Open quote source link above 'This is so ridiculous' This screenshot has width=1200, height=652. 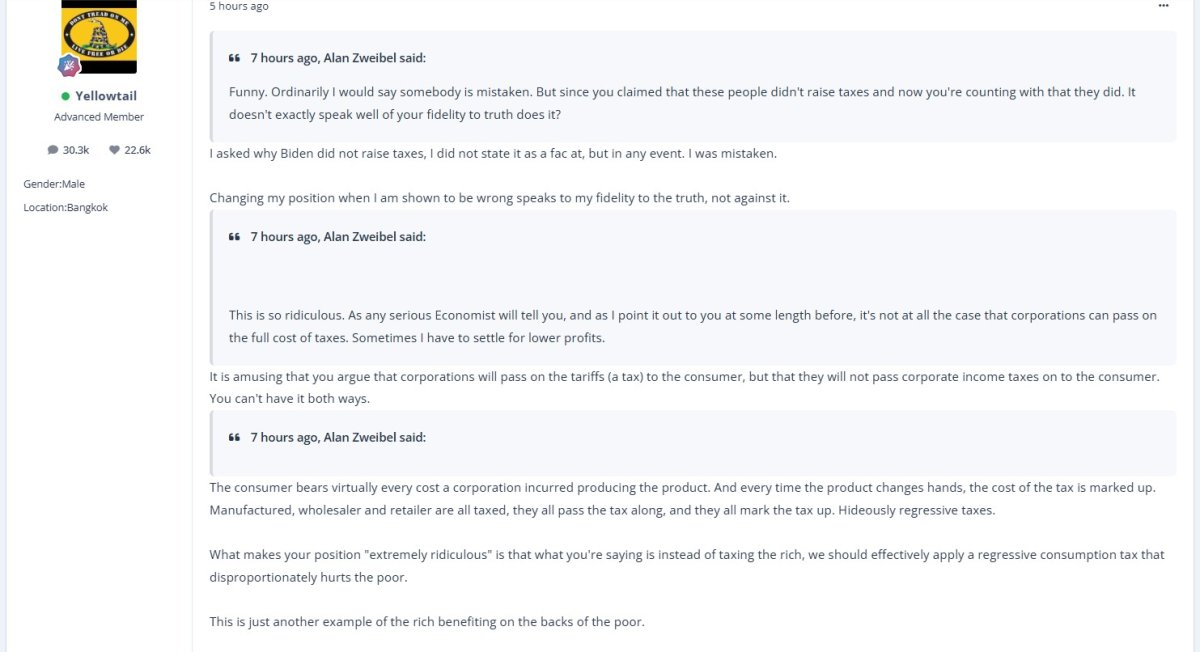point(338,237)
